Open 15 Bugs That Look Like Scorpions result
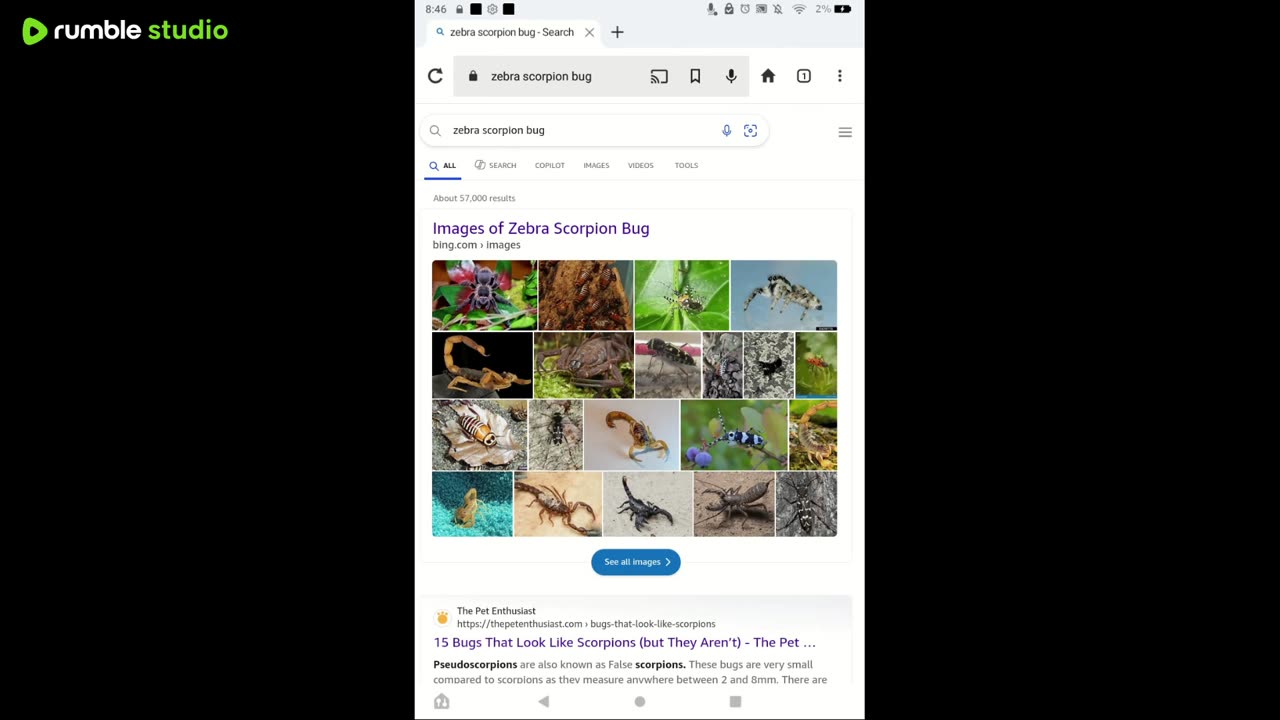This screenshot has width=1280, height=720. pos(625,642)
